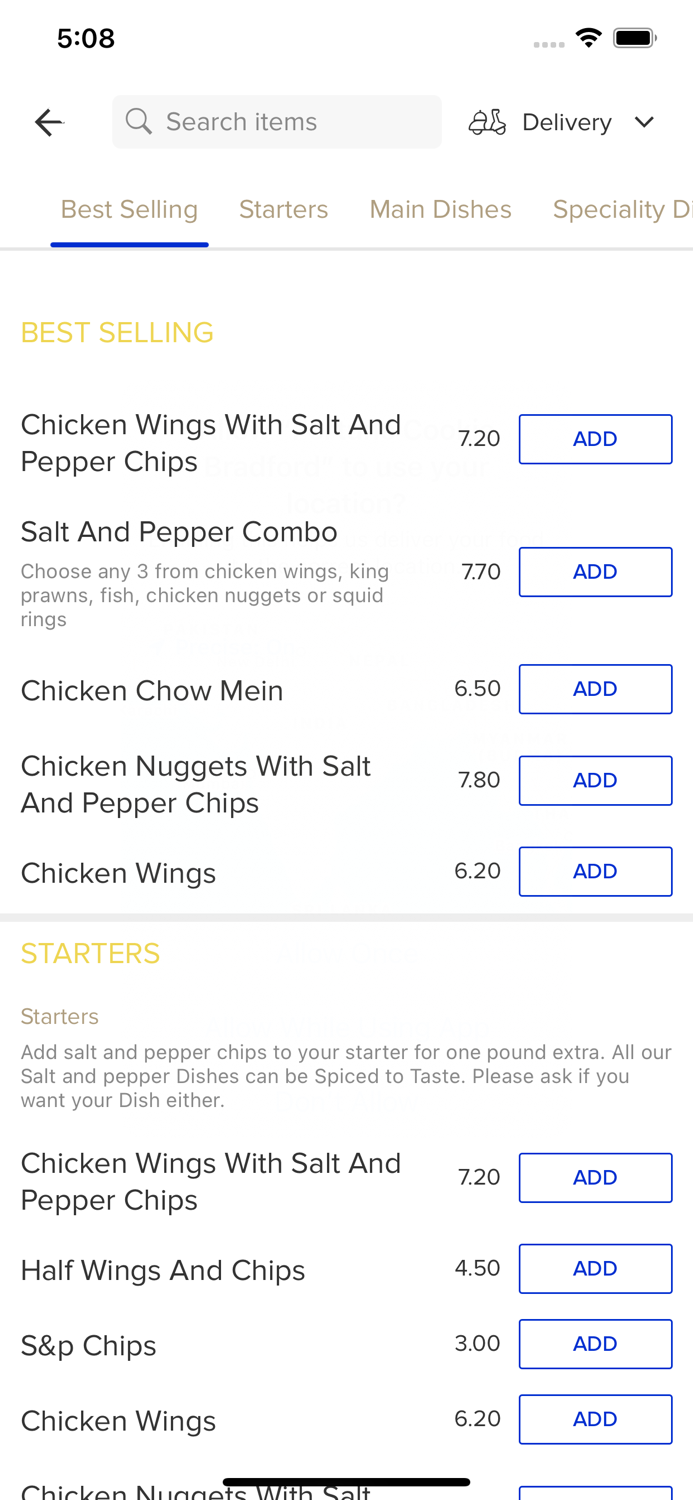
Task: Tap the Wi-Fi status icon
Action: (x=588, y=38)
